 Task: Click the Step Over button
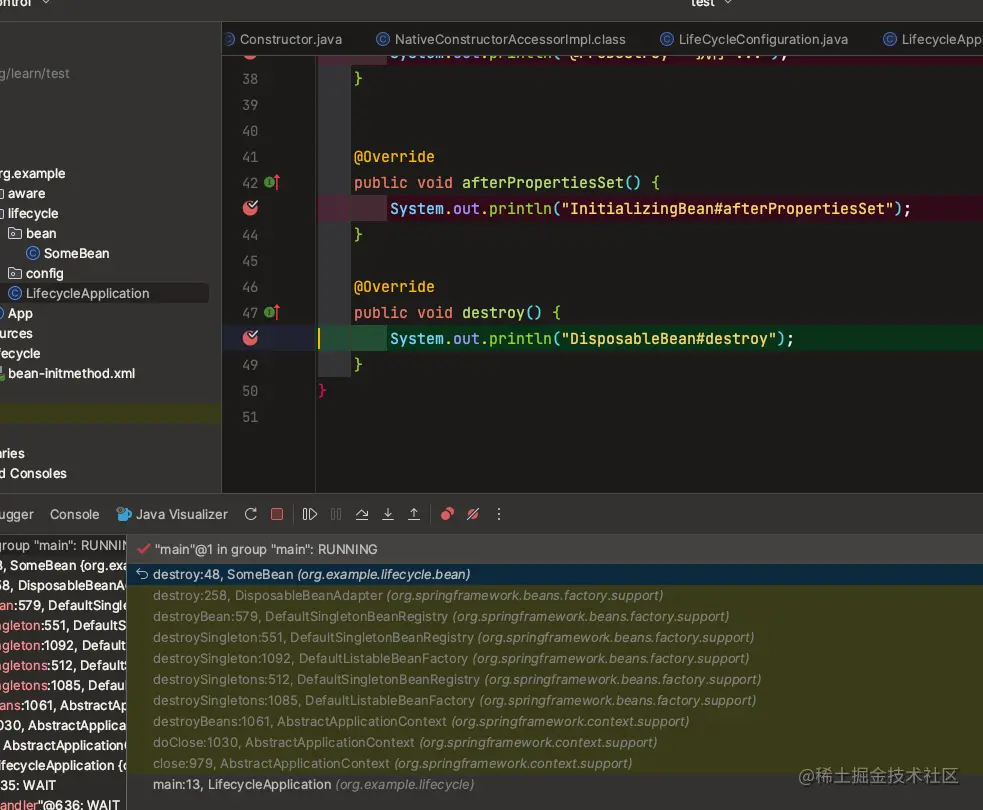pyautogui.click(x=362, y=514)
